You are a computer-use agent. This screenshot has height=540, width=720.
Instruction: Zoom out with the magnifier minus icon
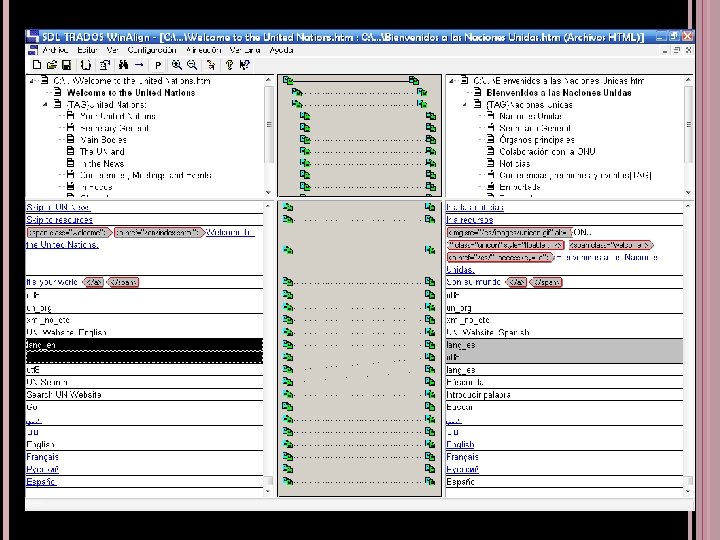pos(192,65)
